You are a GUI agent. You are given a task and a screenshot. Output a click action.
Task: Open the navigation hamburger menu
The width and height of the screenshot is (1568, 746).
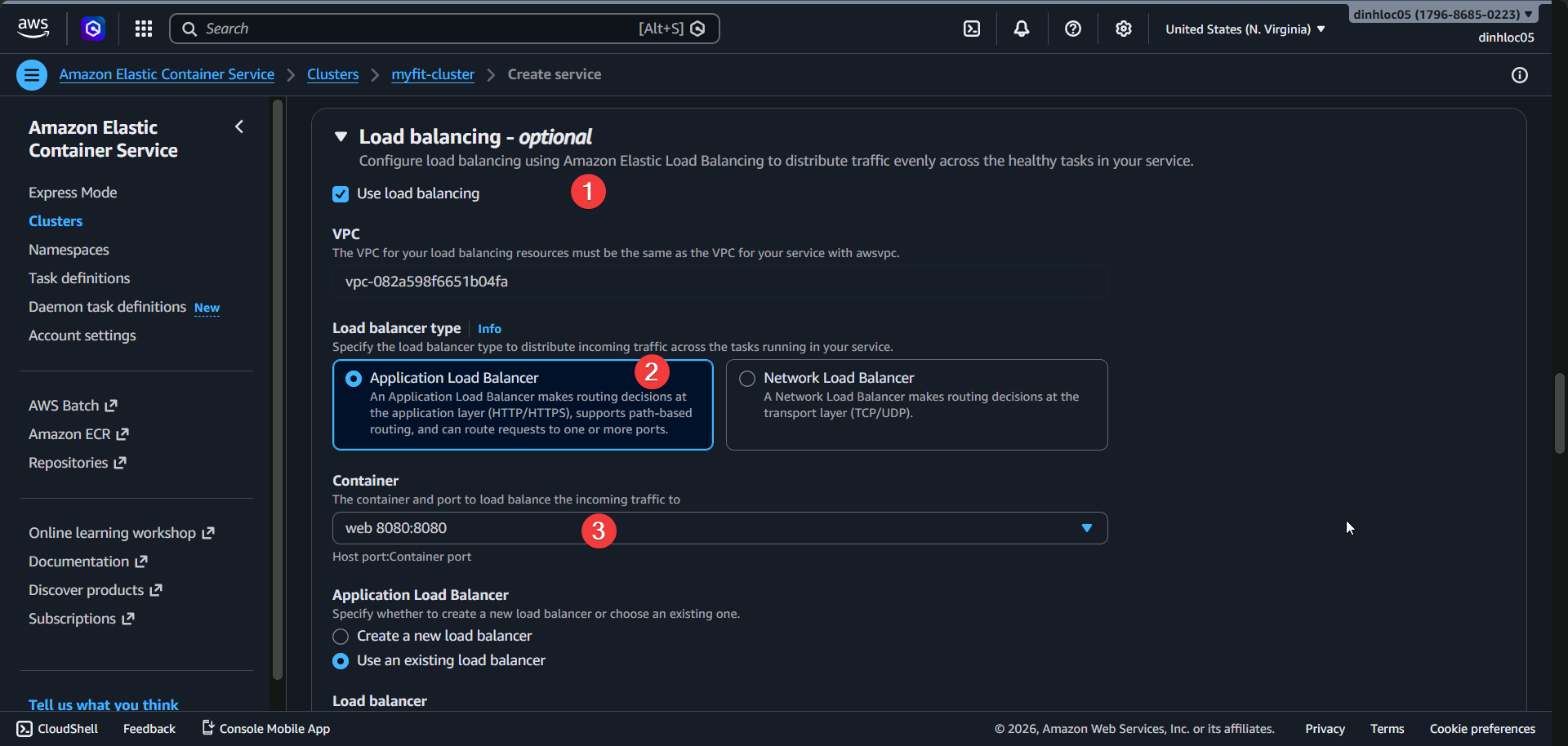click(31, 74)
